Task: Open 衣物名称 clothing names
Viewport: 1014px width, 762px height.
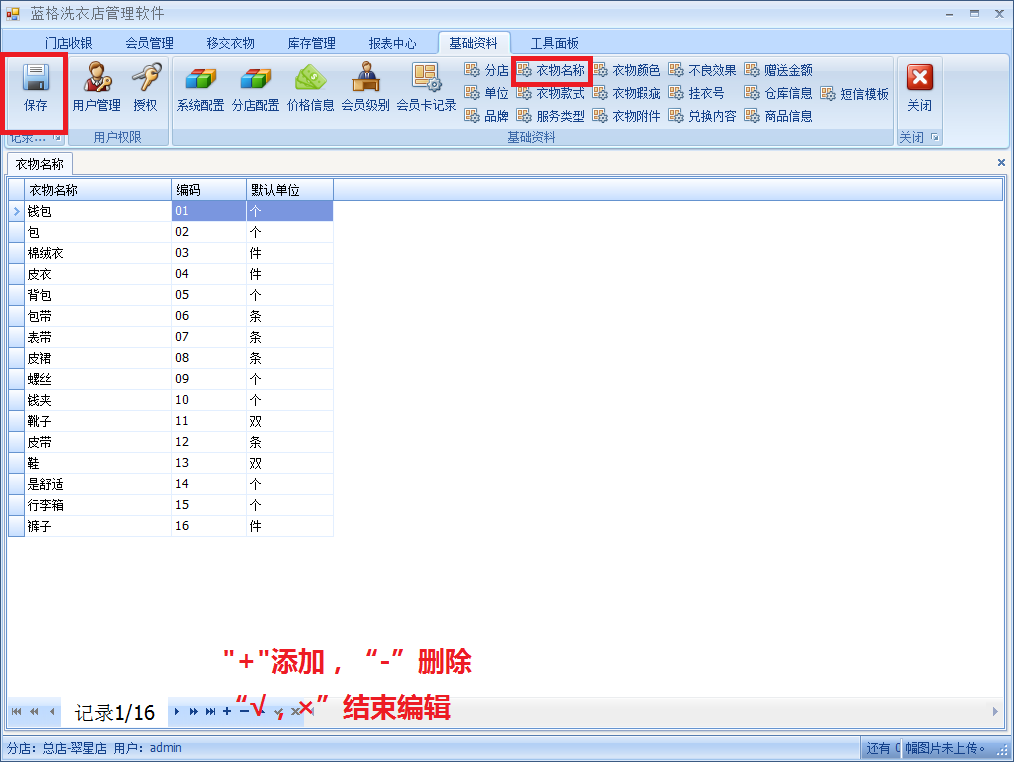Action: [551, 70]
